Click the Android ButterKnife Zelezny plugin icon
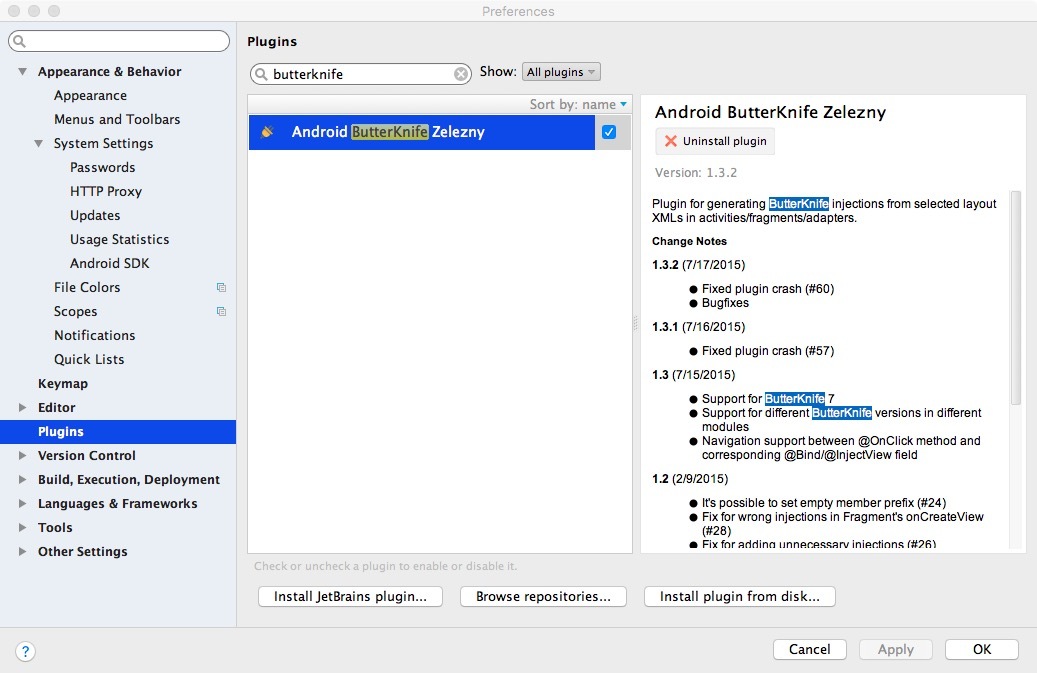 268,132
